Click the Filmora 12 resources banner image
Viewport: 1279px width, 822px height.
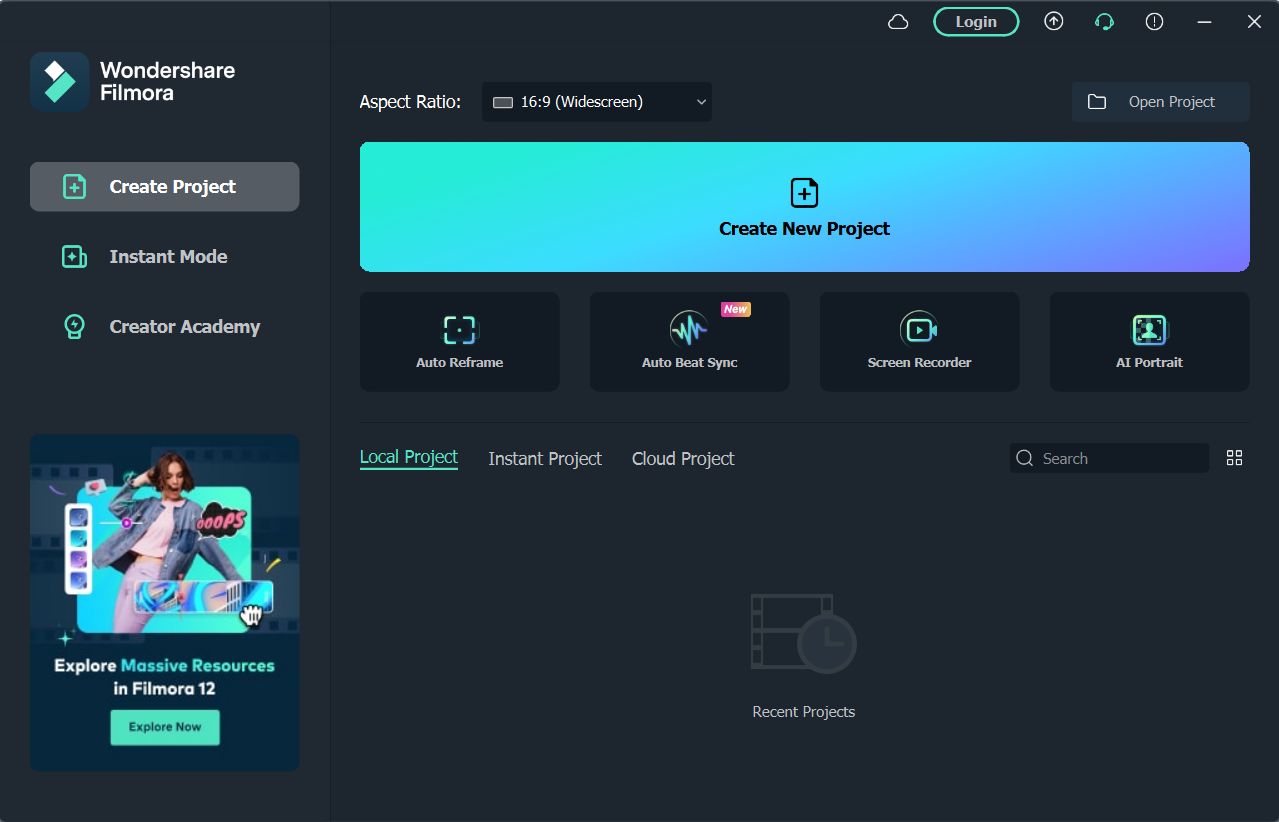165,603
